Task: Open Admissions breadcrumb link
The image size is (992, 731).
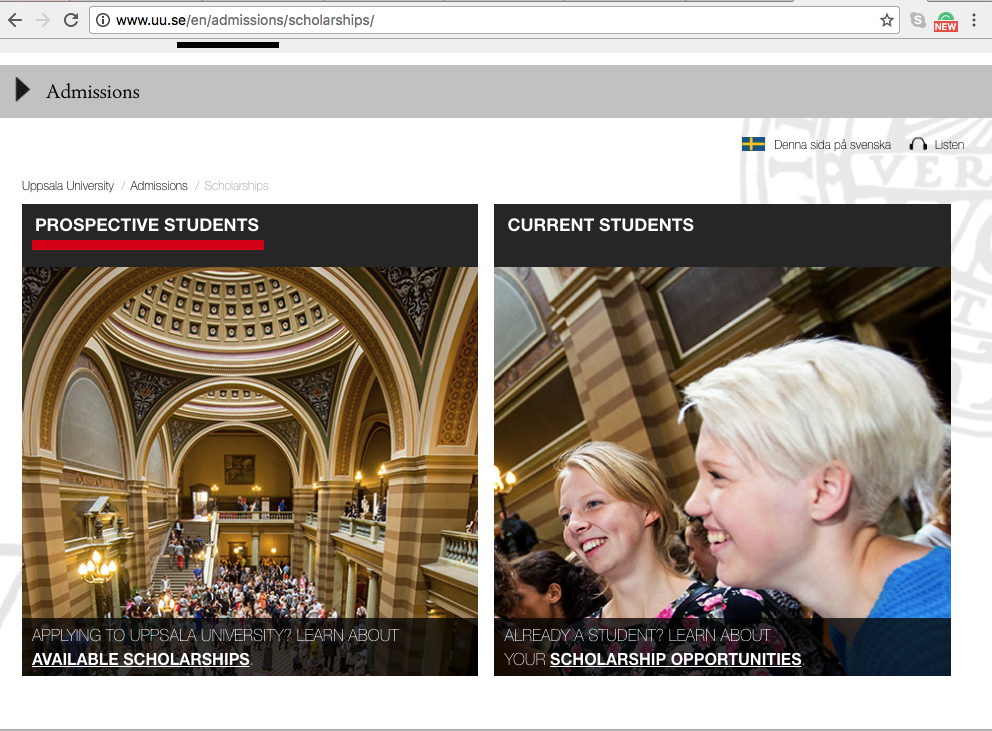Action: [x=159, y=185]
